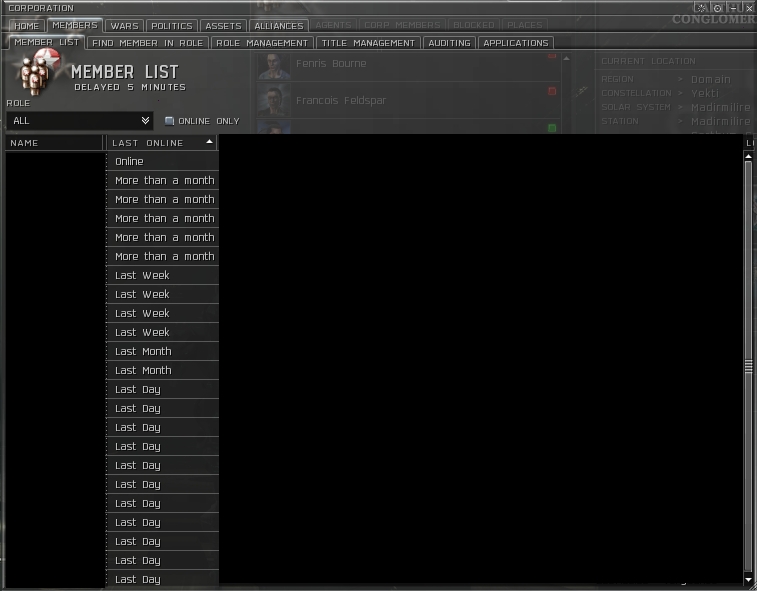This screenshot has height=591, width=757.
Task: Click the member list scrollbar up arrow
Action: point(748,156)
